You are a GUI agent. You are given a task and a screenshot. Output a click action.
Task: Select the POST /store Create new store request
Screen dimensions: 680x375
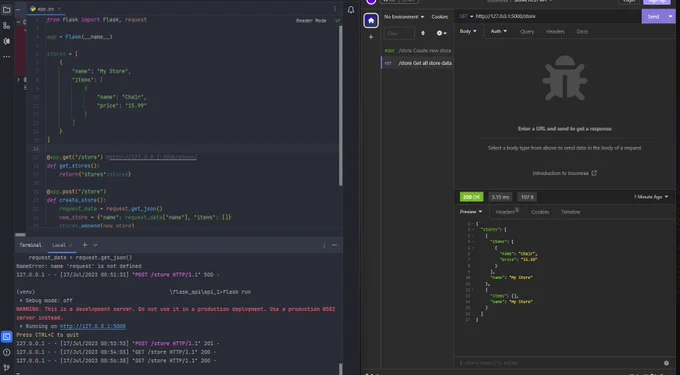(x=418, y=50)
